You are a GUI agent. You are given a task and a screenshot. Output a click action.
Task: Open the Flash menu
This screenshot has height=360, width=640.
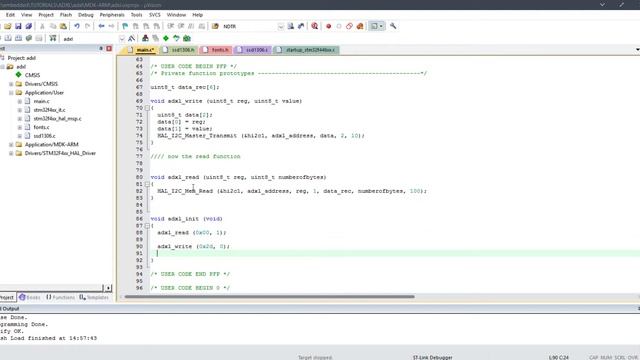(66, 15)
